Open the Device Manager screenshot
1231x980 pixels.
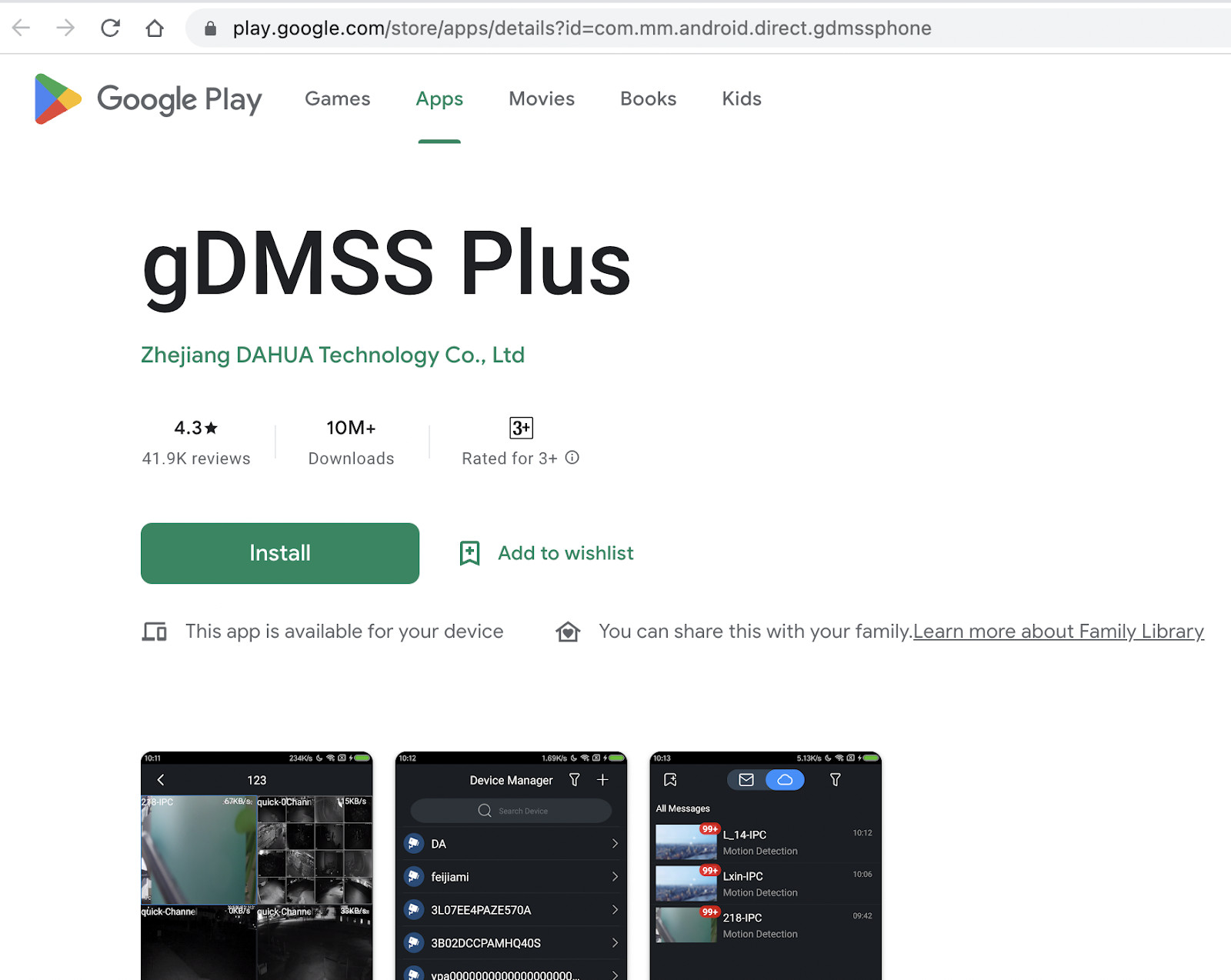511,865
